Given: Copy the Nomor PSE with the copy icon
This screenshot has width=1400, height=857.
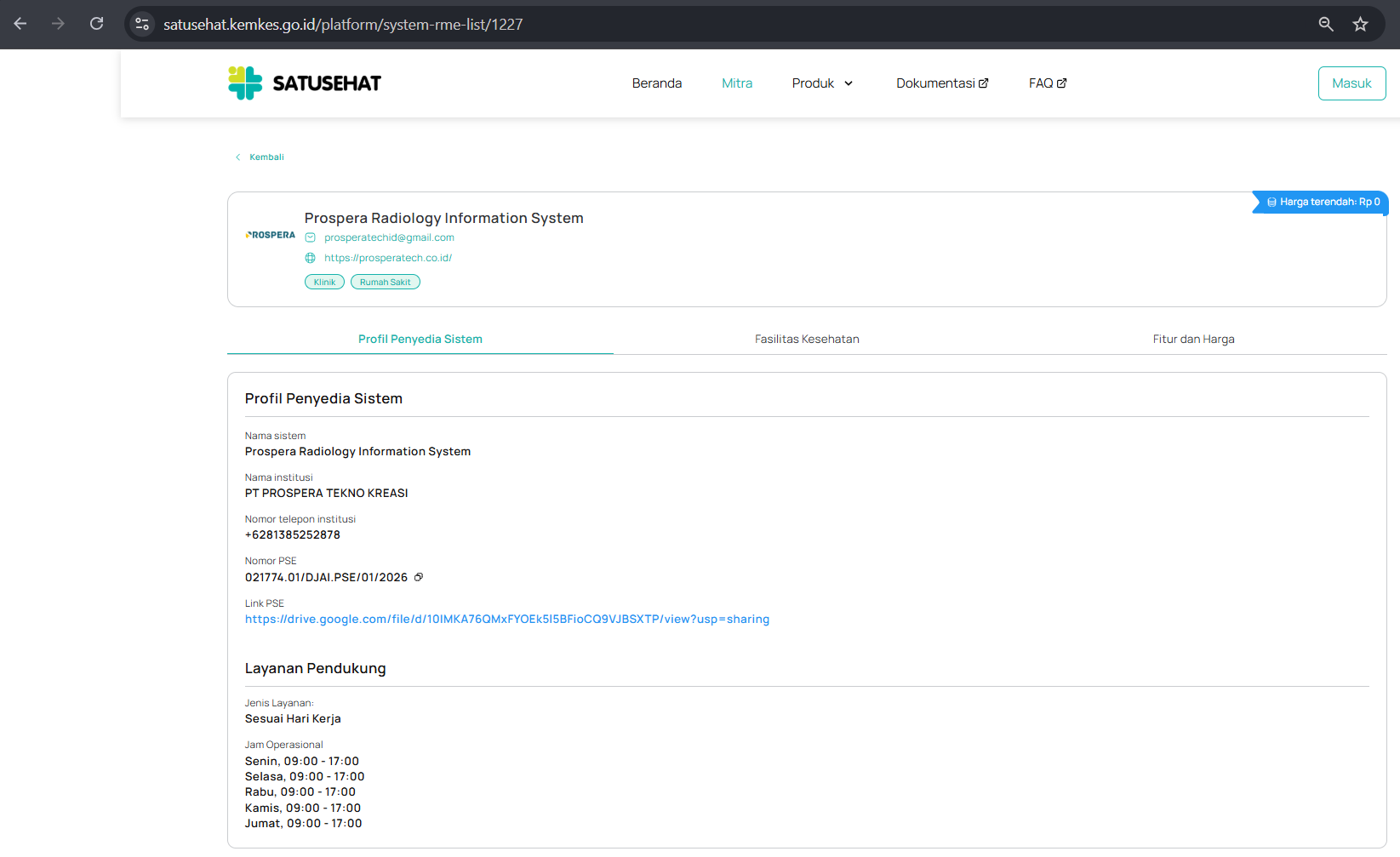Looking at the screenshot, I should pyautogui.click(x=419, y=577).
